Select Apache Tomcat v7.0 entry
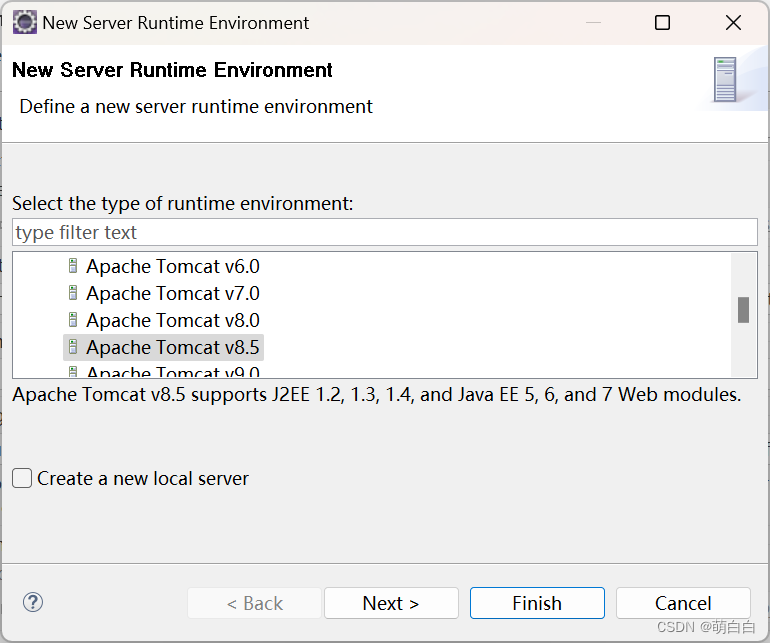Screen dimensions: 770x643 (172, 293)
